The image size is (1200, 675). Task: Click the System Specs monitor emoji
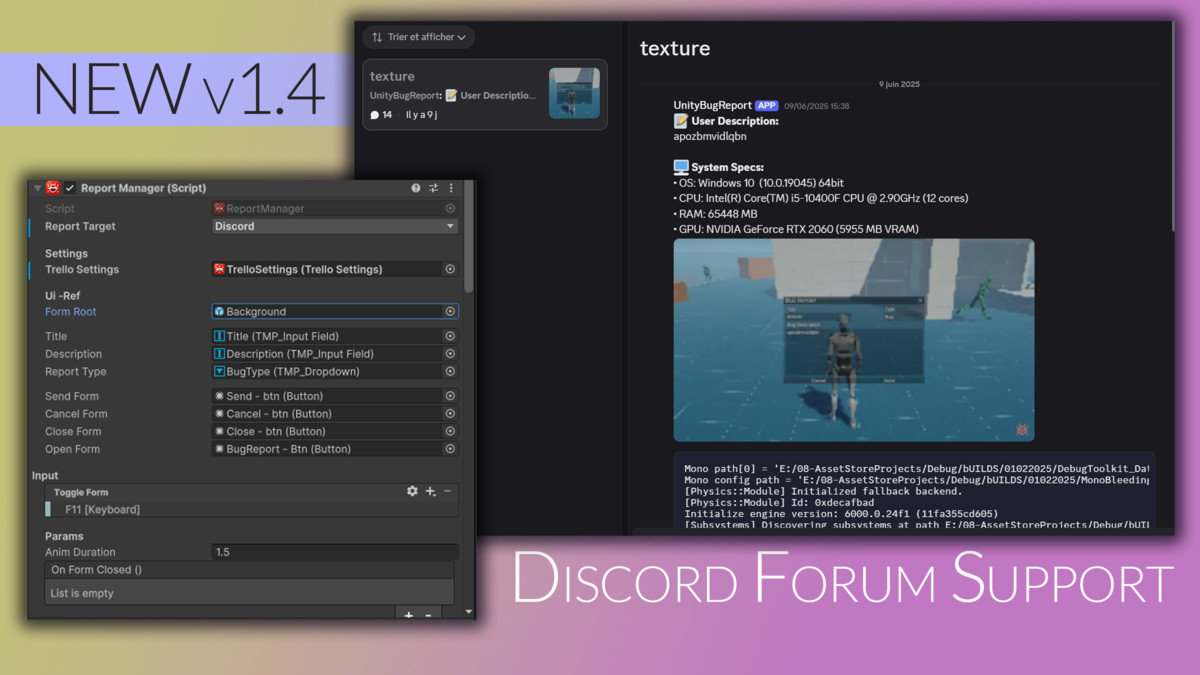(x=681, y=167)
